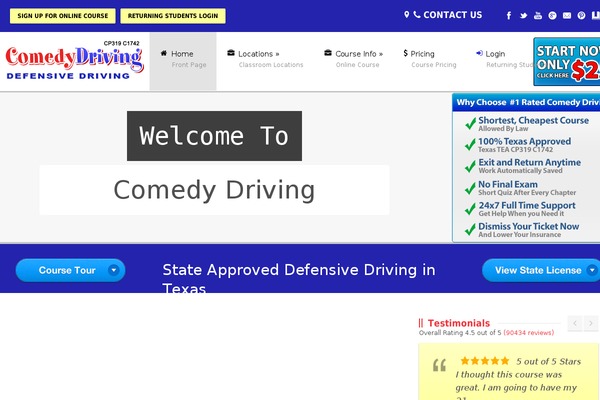This screenshot has height=400, width=600.
Task: Click 'No Final Exam' text
Action: point(508,184)
